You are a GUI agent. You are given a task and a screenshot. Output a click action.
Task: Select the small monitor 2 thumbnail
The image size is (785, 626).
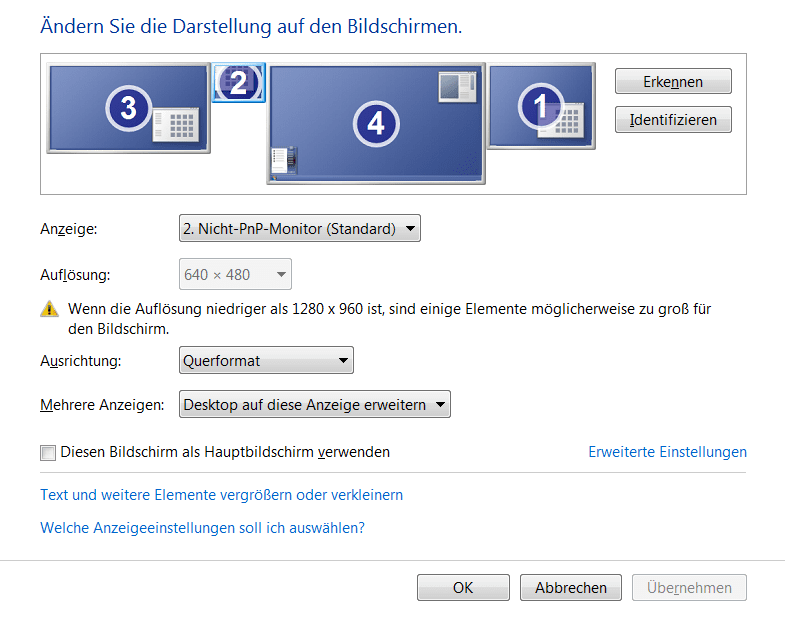(x=238, y=83)
